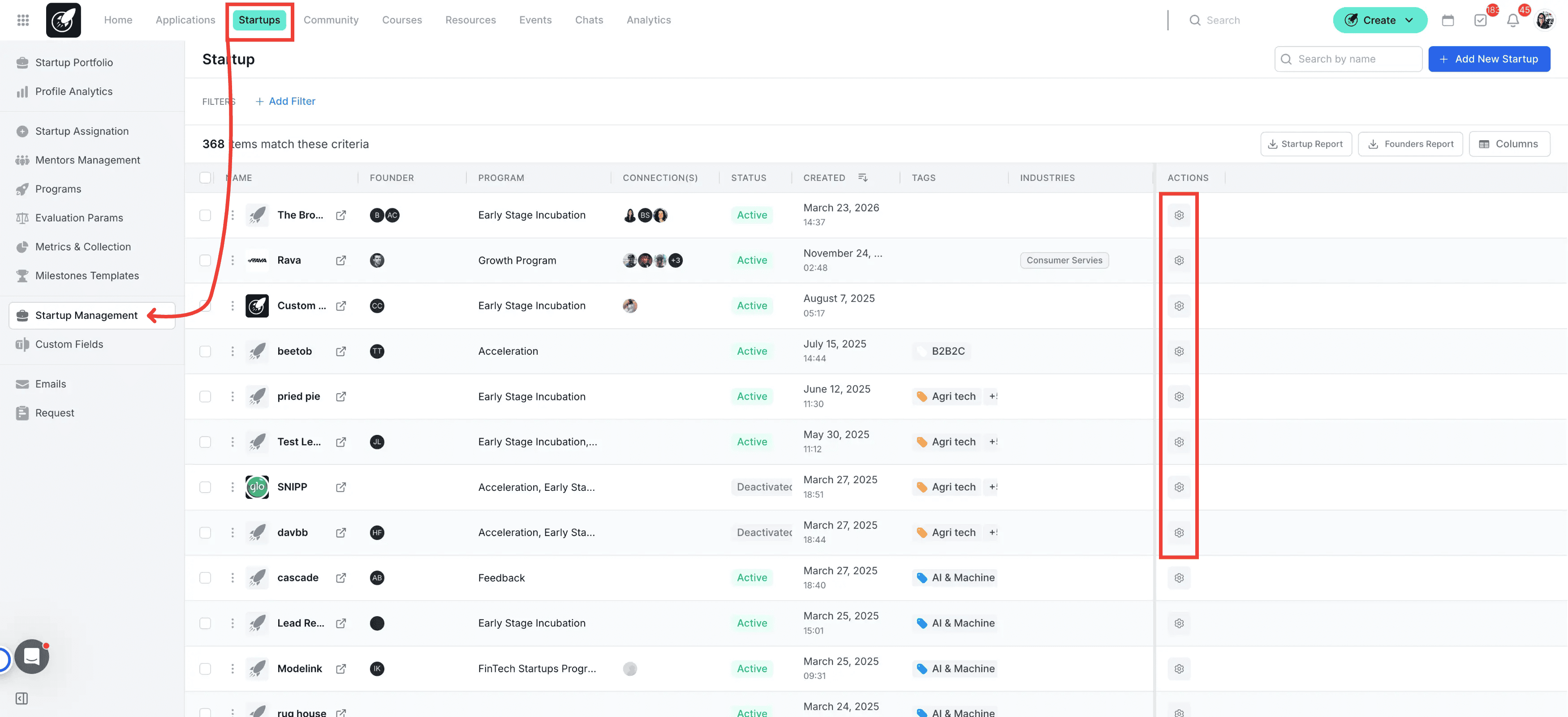Tick the checkbox for Rava row
The height and width of the screenshot is (717, 1568).
[205, 261]
